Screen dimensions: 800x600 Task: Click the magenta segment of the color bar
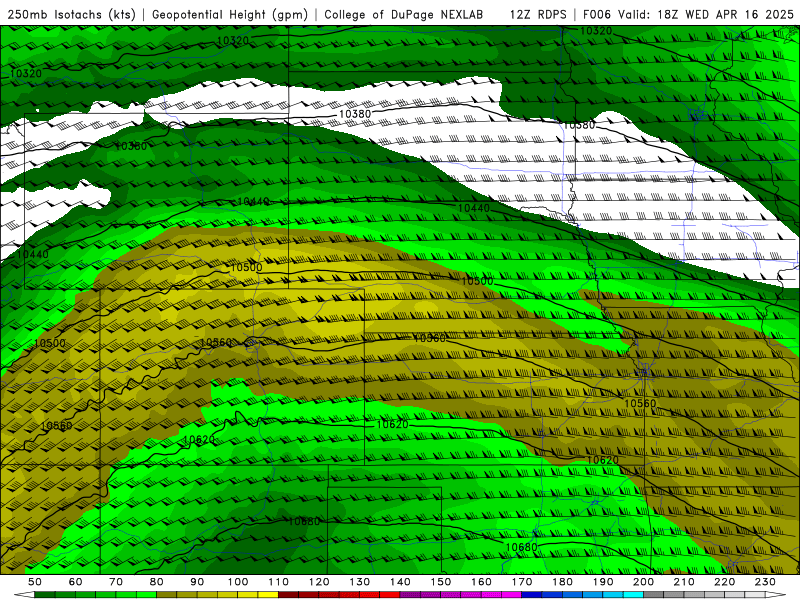click(511, 594)
